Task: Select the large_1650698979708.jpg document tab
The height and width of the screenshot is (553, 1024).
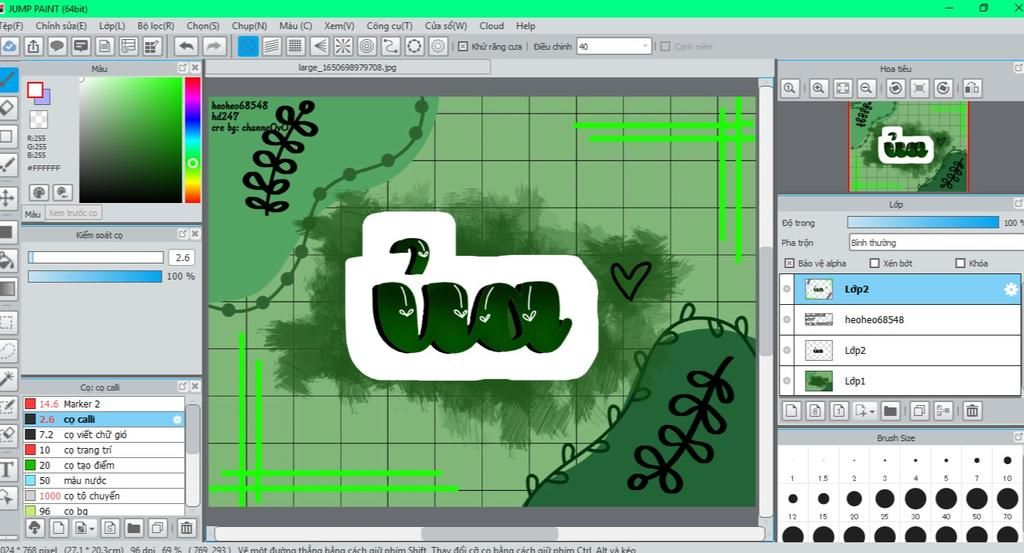Action: (x=347, y=67)
